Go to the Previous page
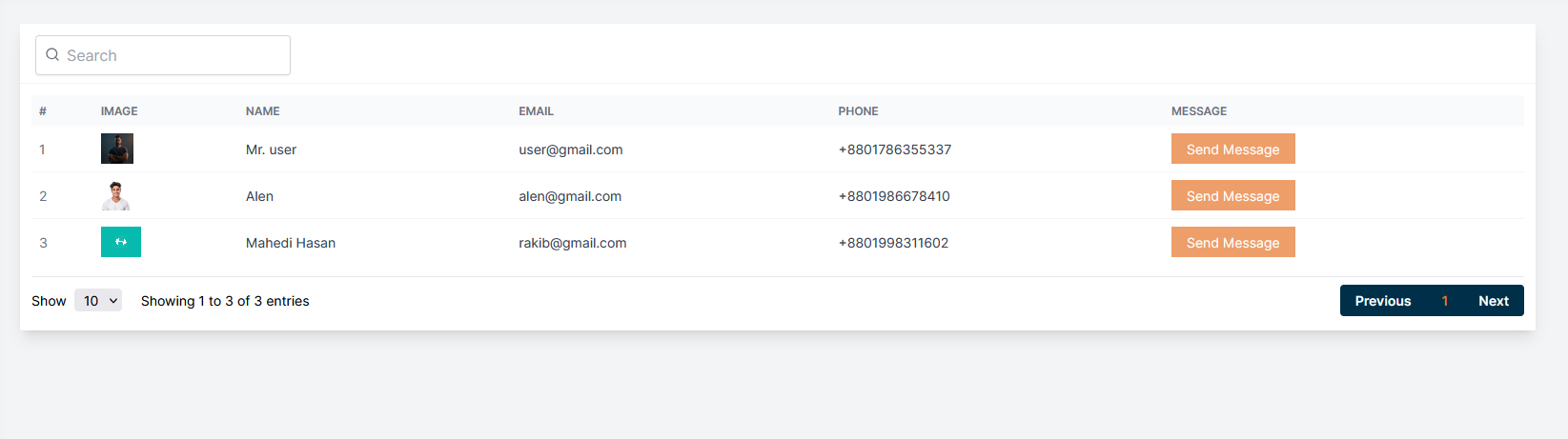Screen dimensions: 1568x439 tap(1382, 301)
